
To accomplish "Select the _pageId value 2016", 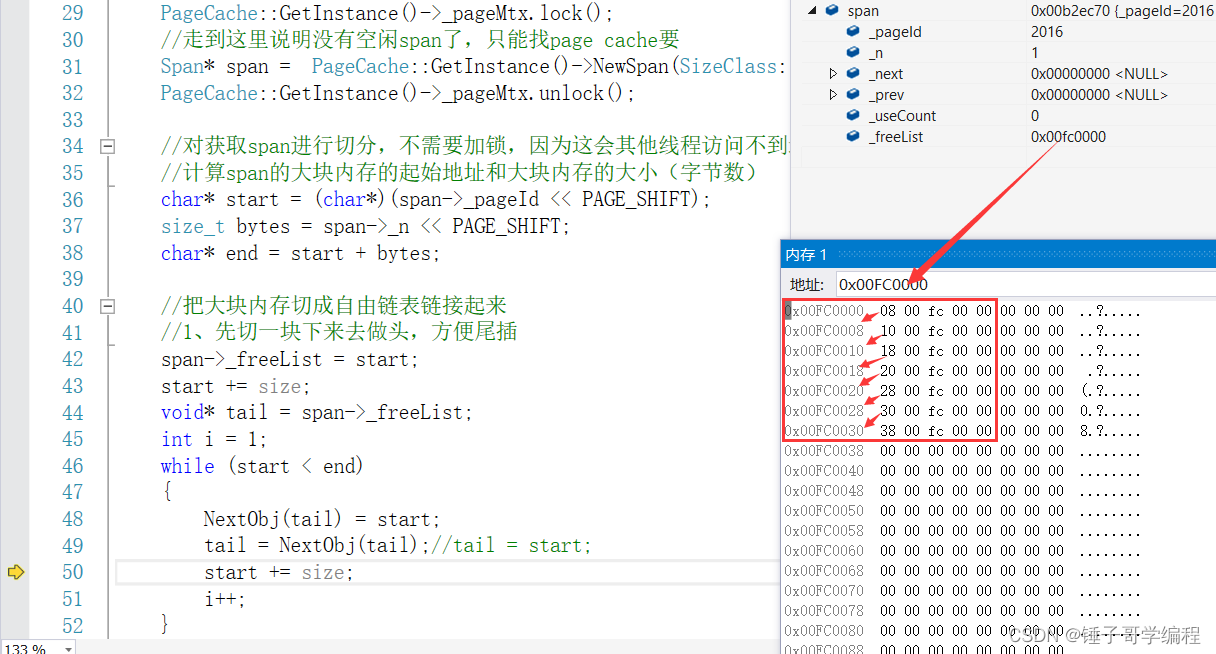I will pyautogui.click(x=1047, y=32).
